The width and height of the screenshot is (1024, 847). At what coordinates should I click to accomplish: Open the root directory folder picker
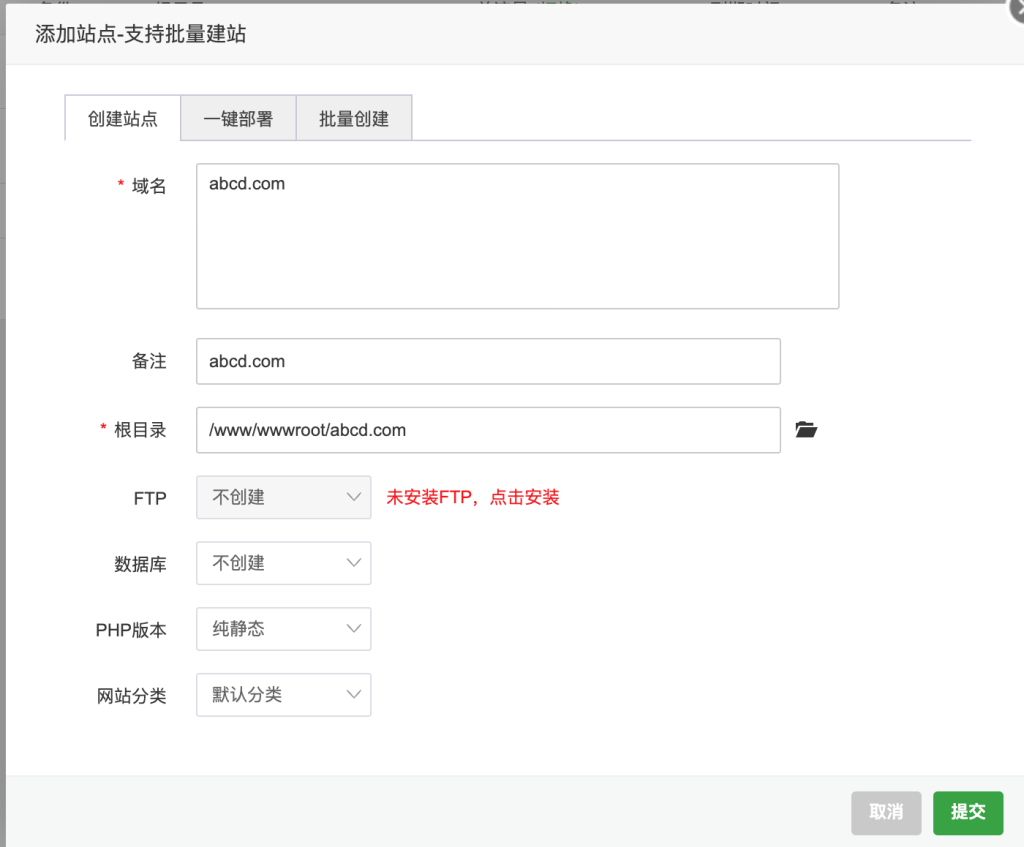click(x=806, y=429)
